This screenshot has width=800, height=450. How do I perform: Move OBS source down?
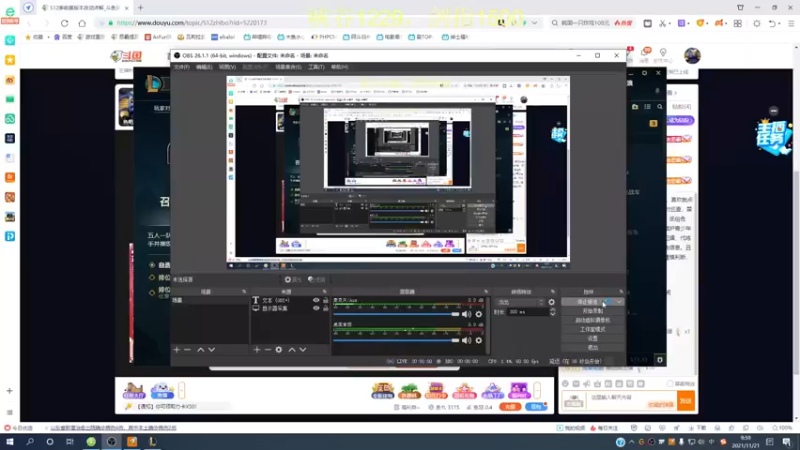pyautogui.click(x=303, y=350)
